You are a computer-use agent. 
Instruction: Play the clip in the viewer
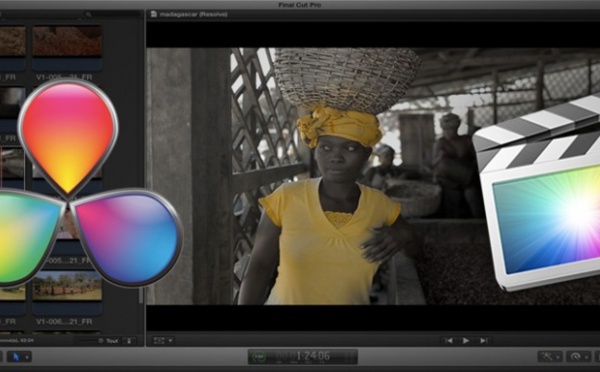pos(466,341)
